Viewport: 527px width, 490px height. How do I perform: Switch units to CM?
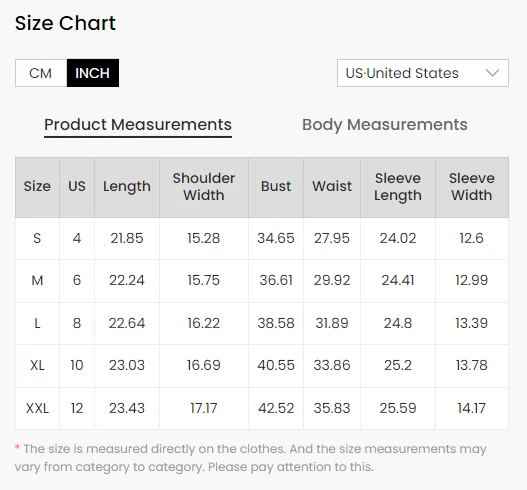[x=41, y=73]
